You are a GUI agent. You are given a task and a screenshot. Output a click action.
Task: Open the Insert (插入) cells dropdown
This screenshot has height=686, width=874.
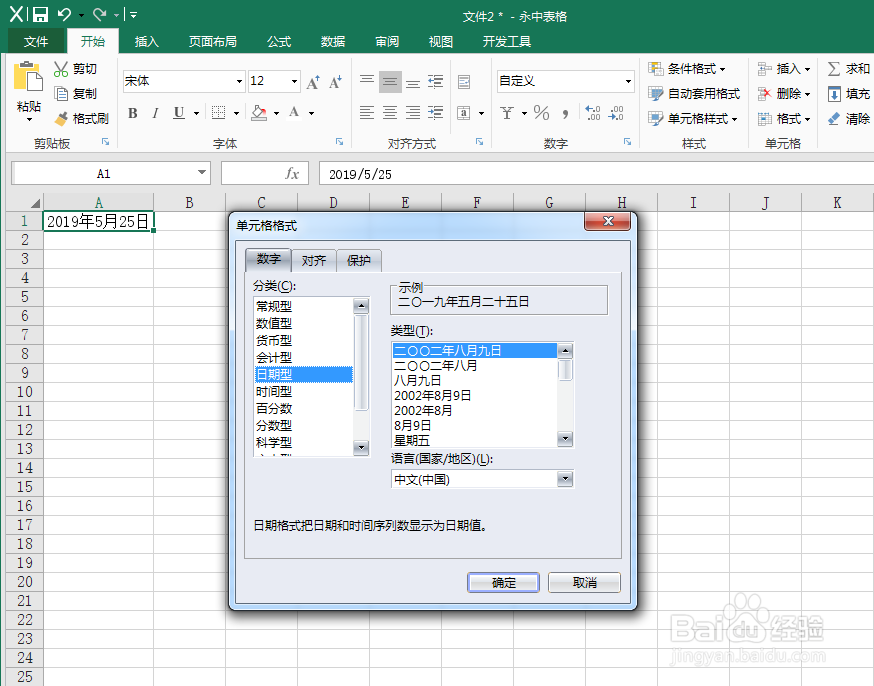783,69
